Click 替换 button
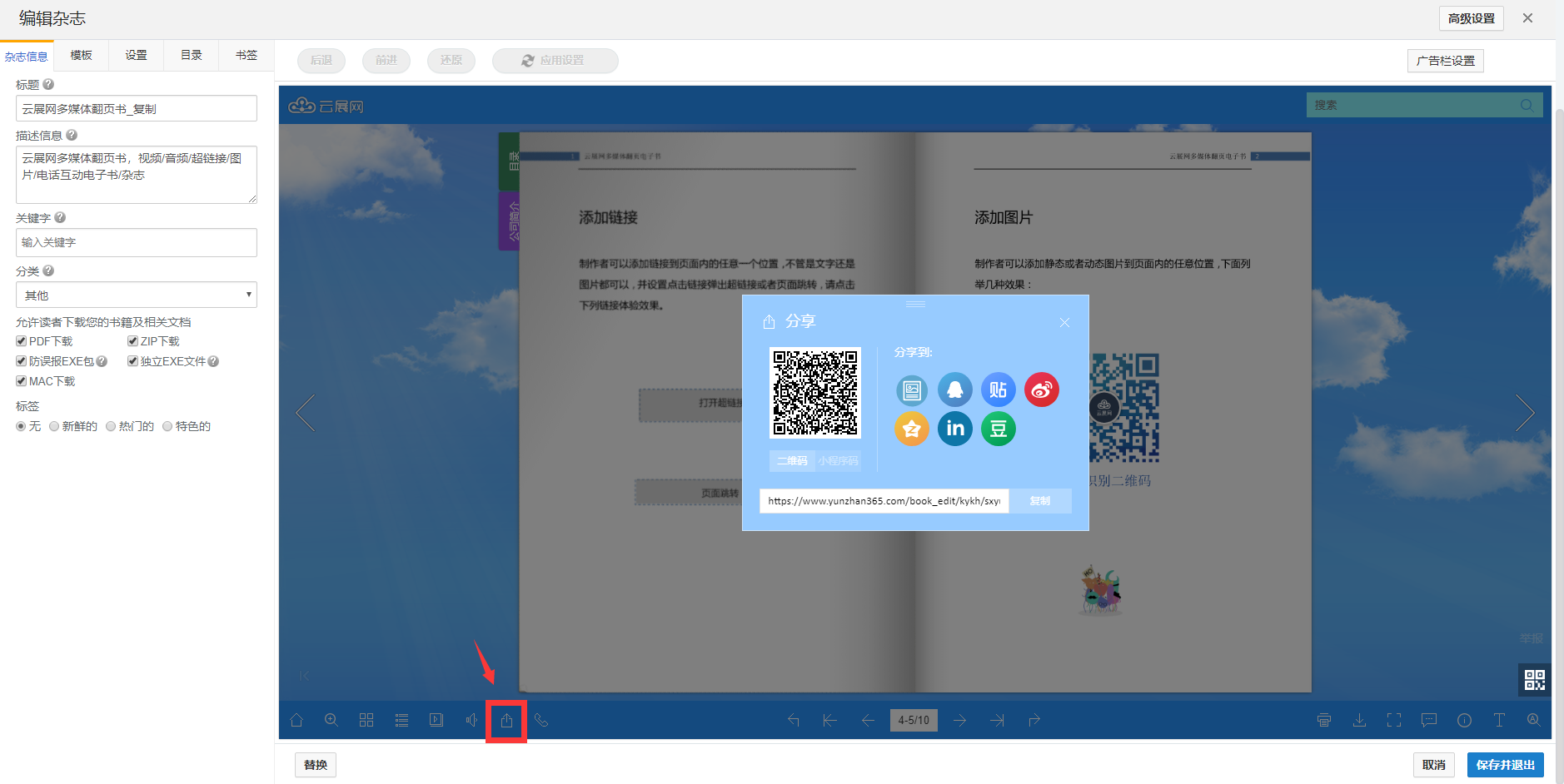1564x784 pixels. tap(316, 765)
